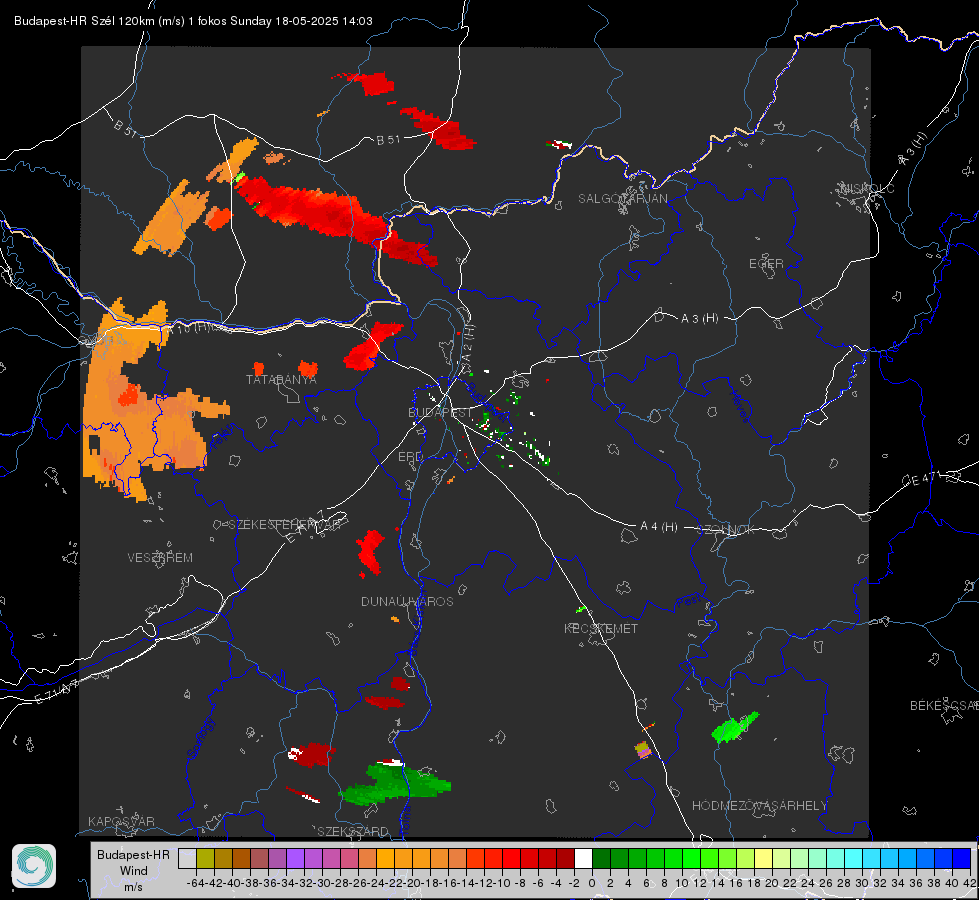Click the A 4 (H) road label
The image size is (979, 900).
(659, 527)
